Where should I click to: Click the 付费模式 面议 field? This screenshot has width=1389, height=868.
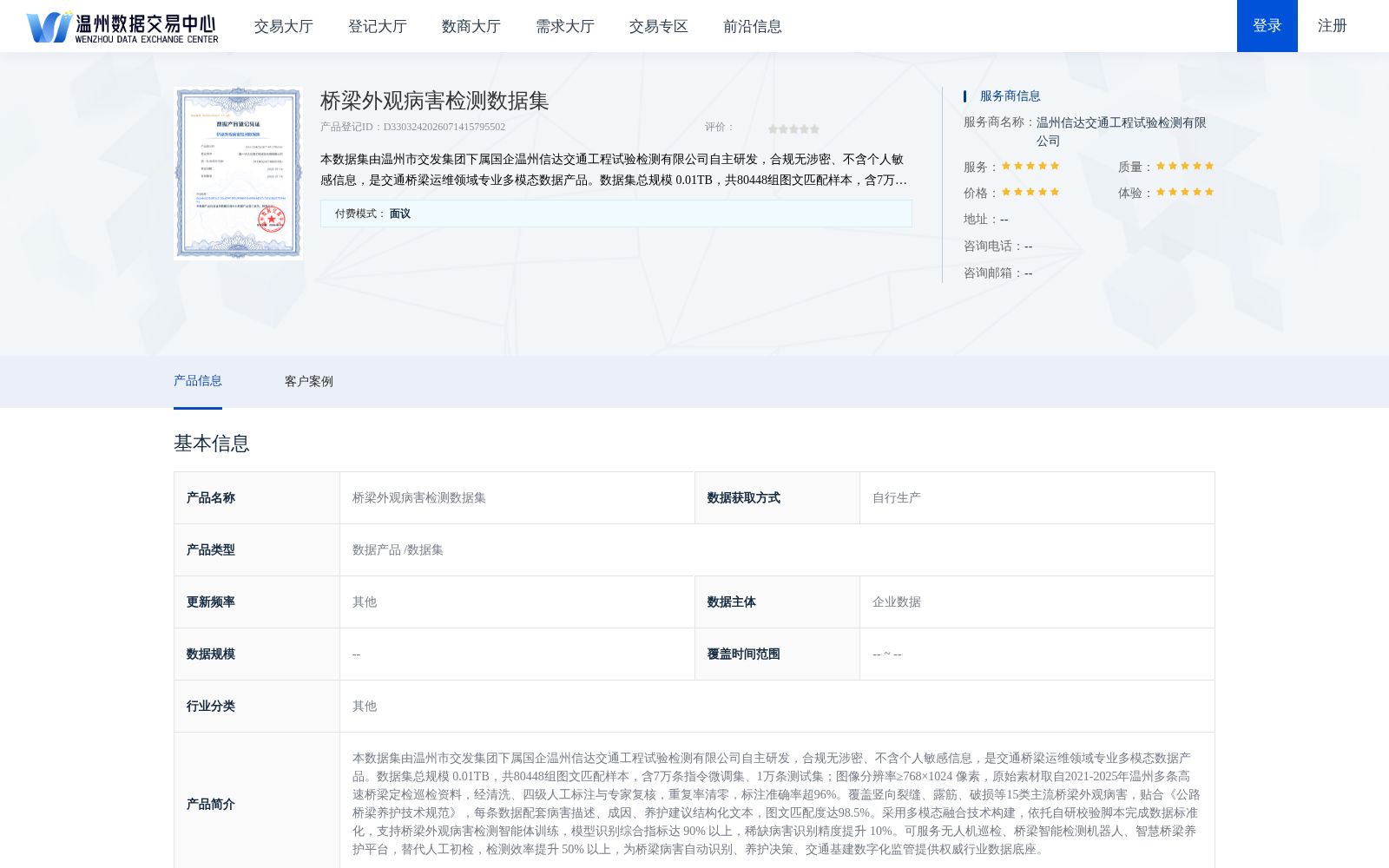click(x=616, y=214)
